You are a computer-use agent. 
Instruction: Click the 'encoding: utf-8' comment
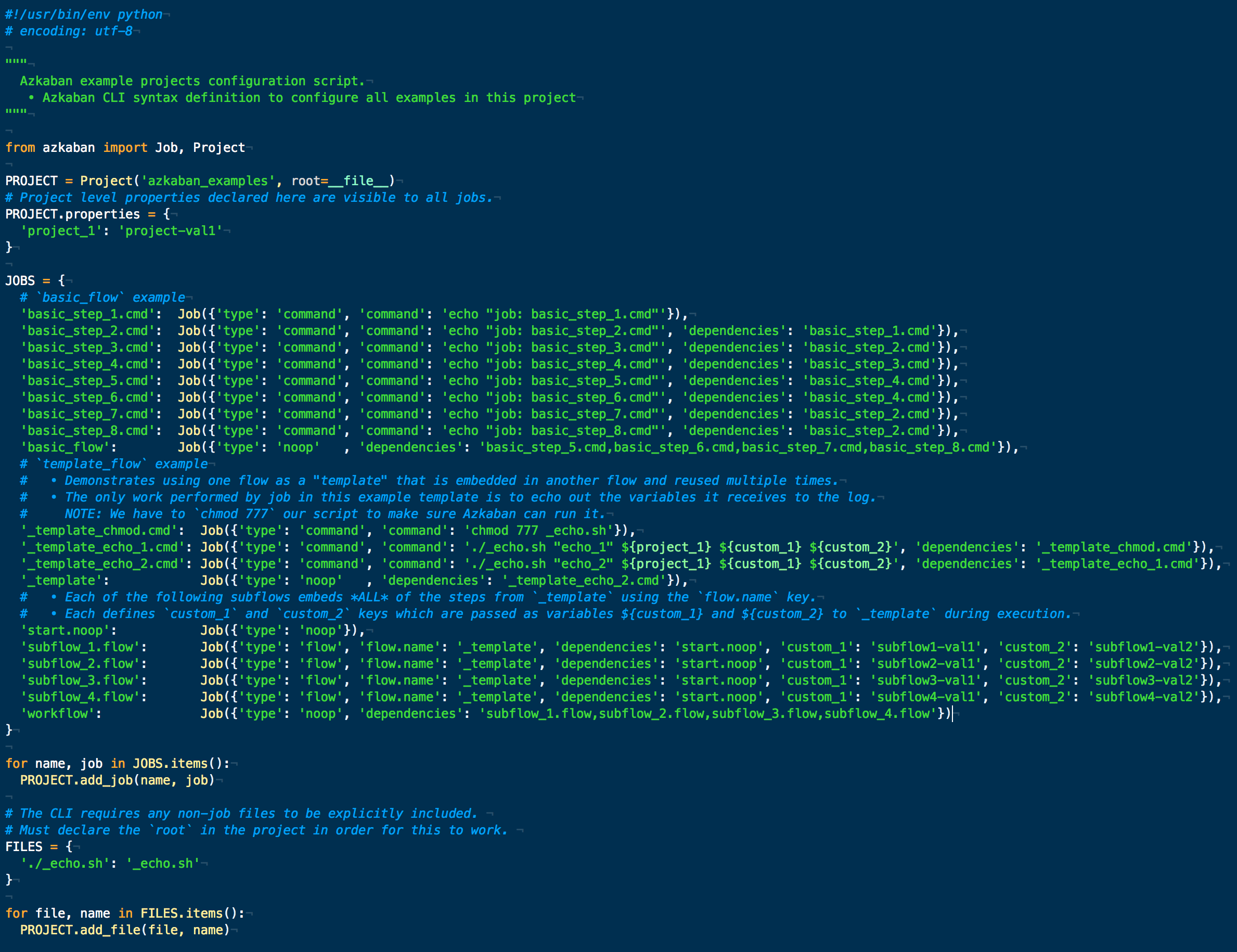click(75, 31)
